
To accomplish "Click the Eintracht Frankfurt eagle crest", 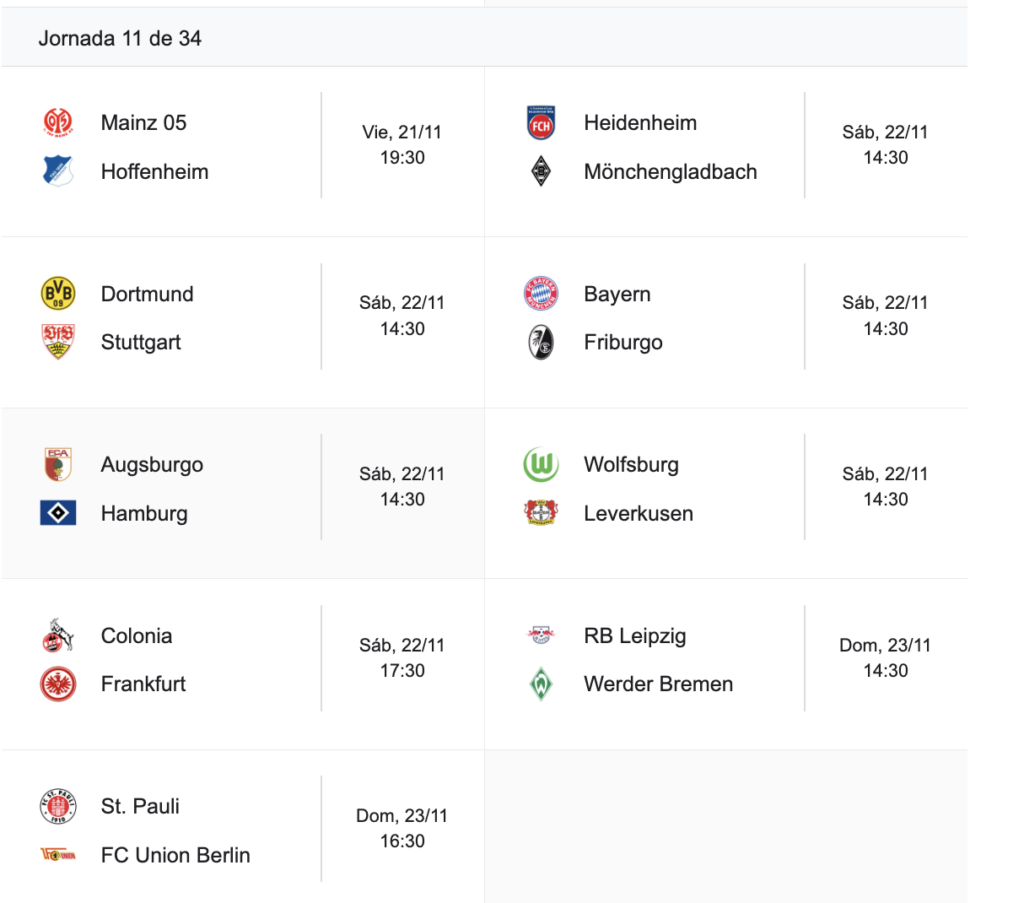I will tap(57, 684).
